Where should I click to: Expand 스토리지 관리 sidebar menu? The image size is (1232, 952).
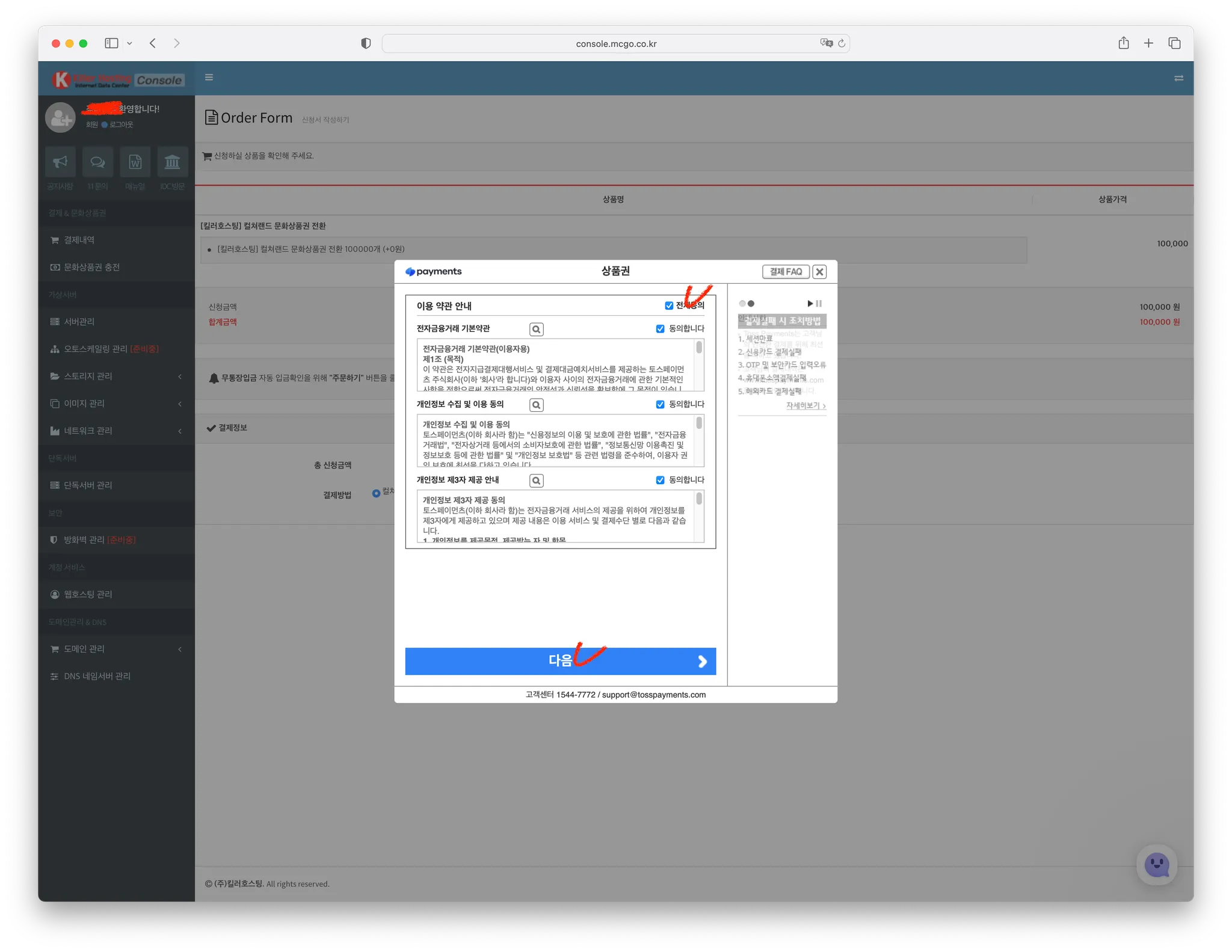coord(88,376)
